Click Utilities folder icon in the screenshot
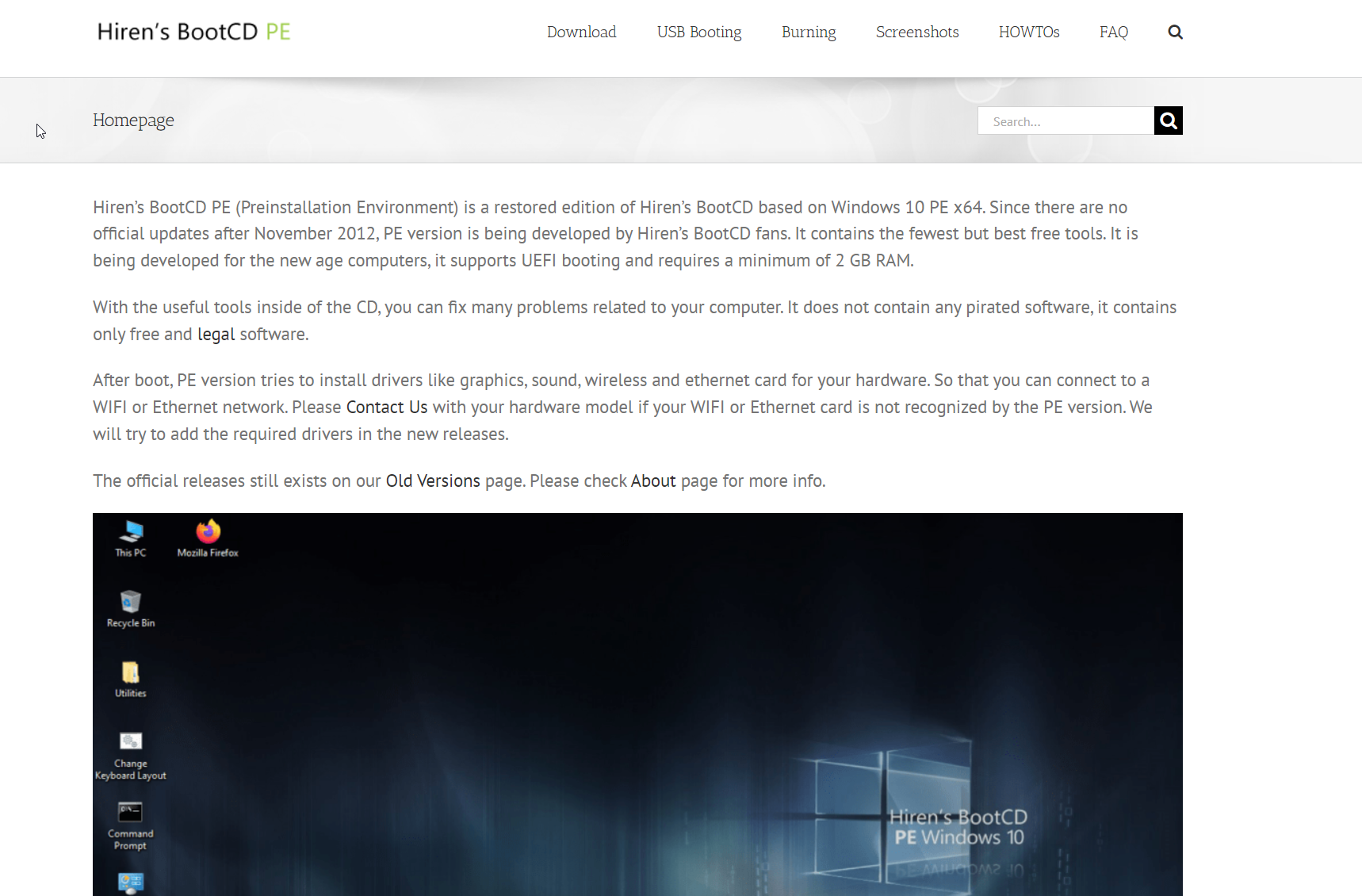Screen dimensions: 1362x896 [x=131, y=680]
